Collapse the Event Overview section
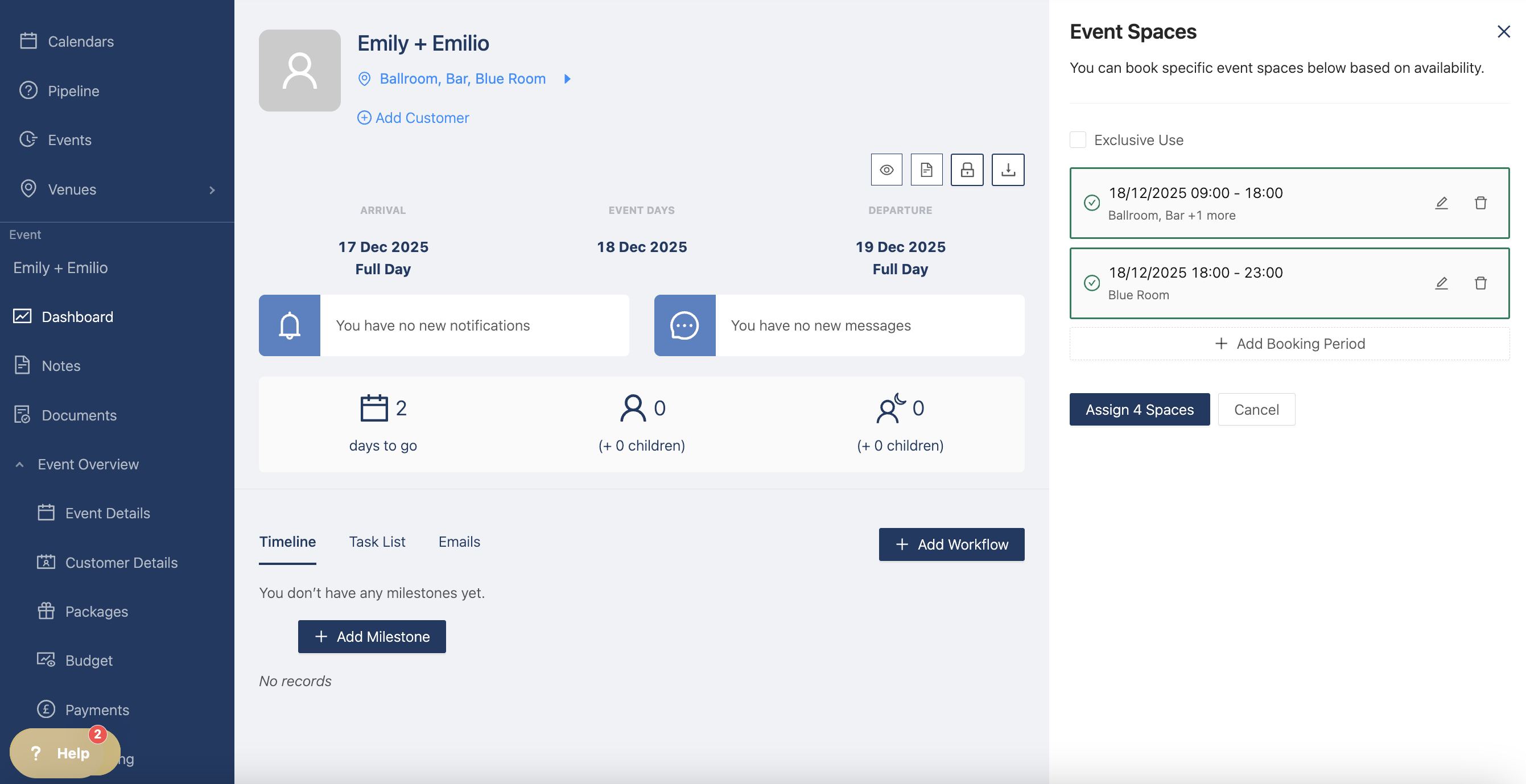 (19, 464)
